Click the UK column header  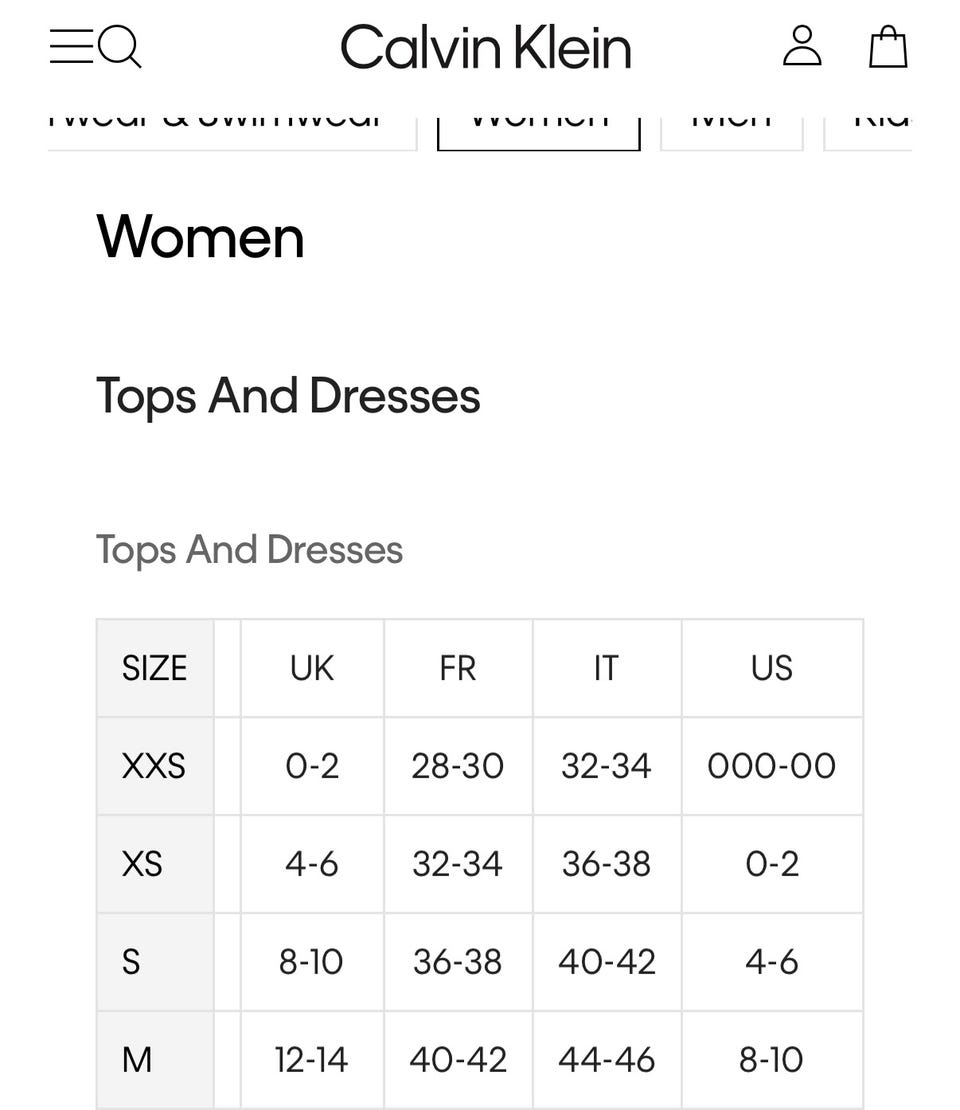click(312, 668)
